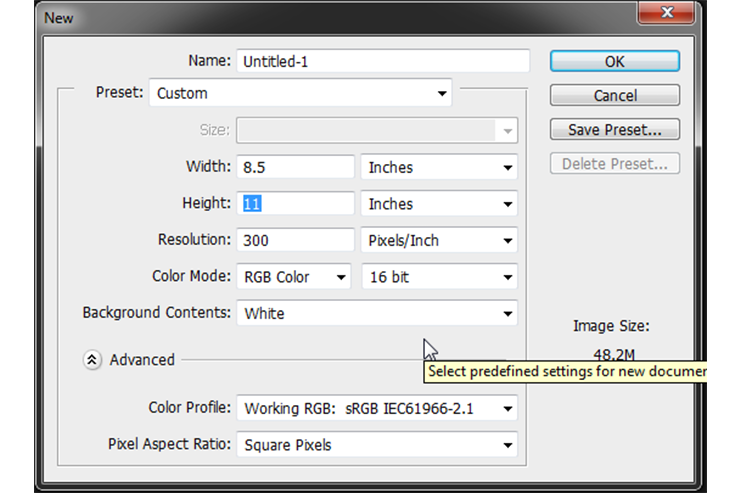This screenshot has width=740, height=493.
Task: Open the Preset dropdown showing Custom
Action: [x=300, y=93]
